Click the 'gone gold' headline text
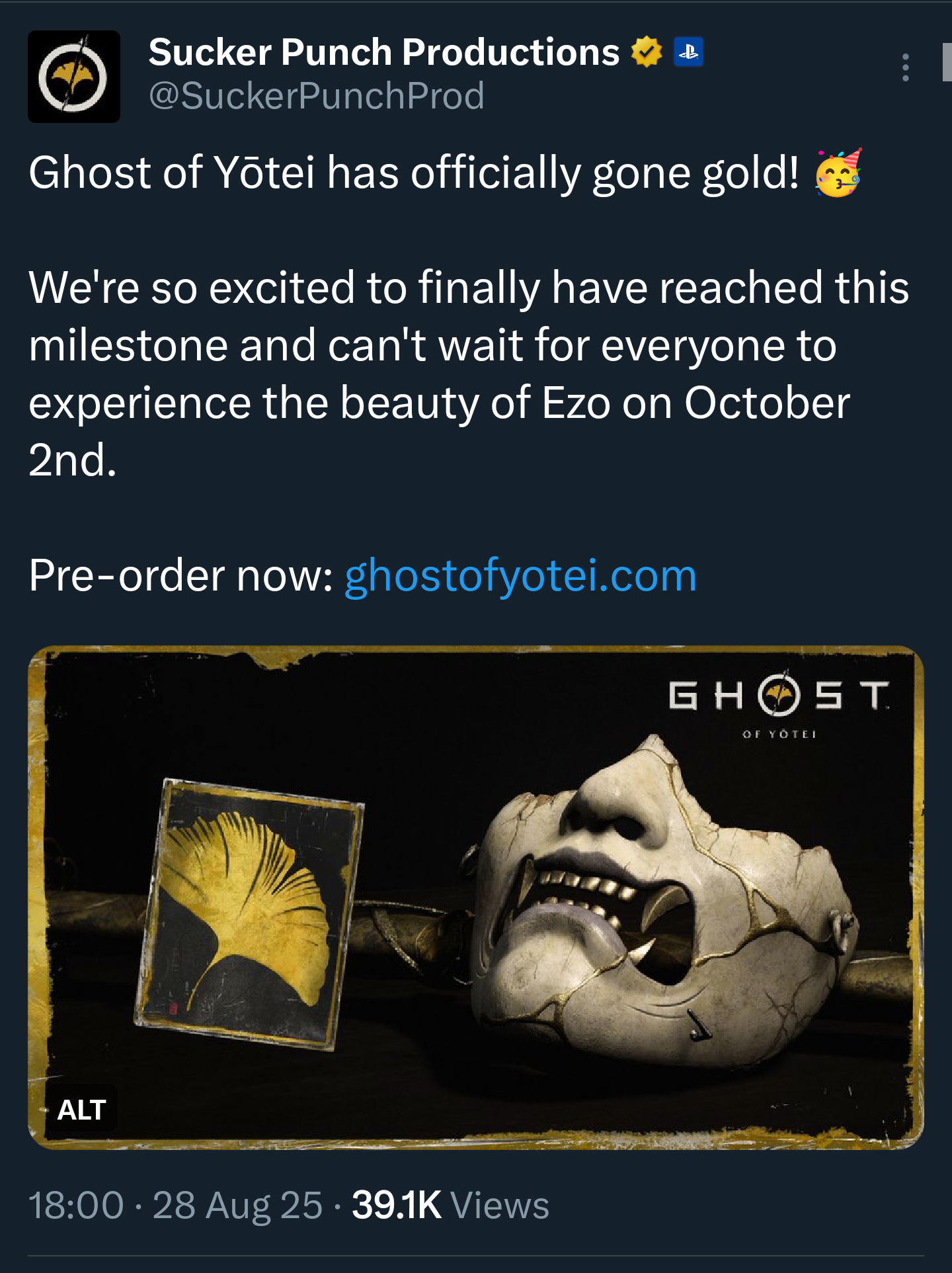 (696, 173)
